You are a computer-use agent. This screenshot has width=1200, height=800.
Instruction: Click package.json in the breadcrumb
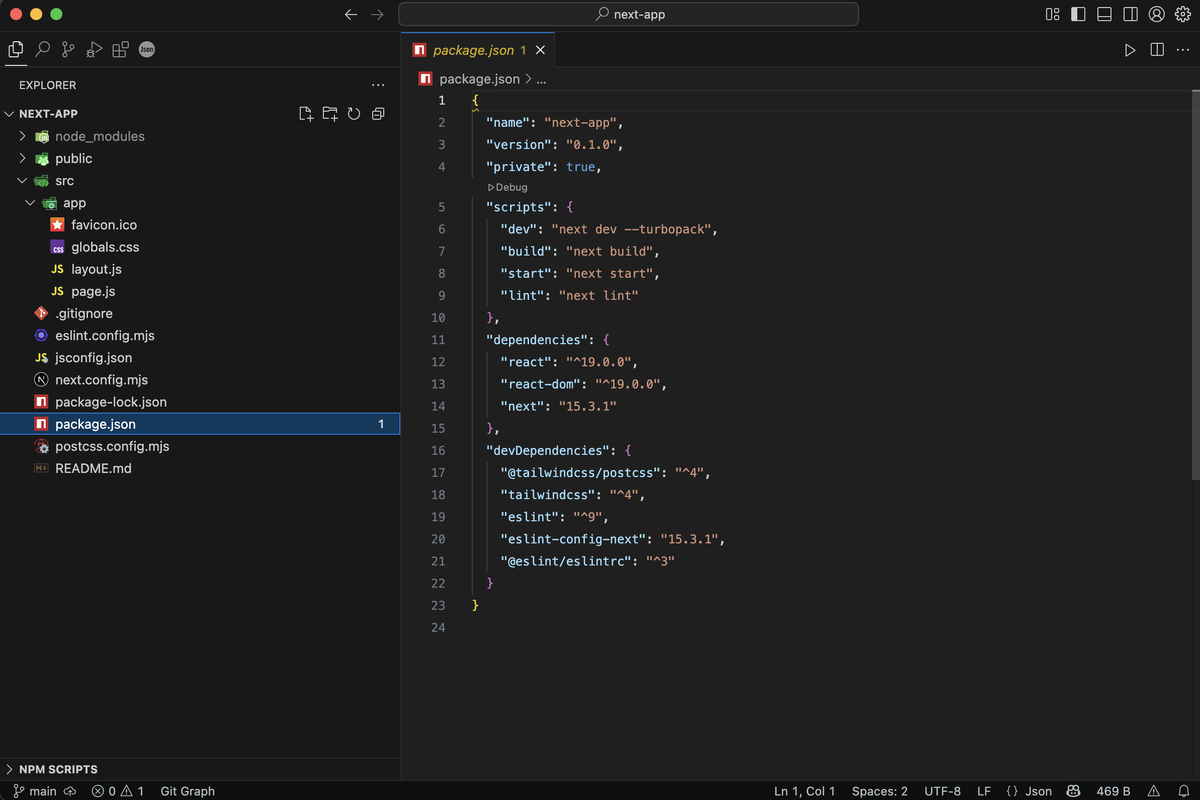tap(479, 79)
